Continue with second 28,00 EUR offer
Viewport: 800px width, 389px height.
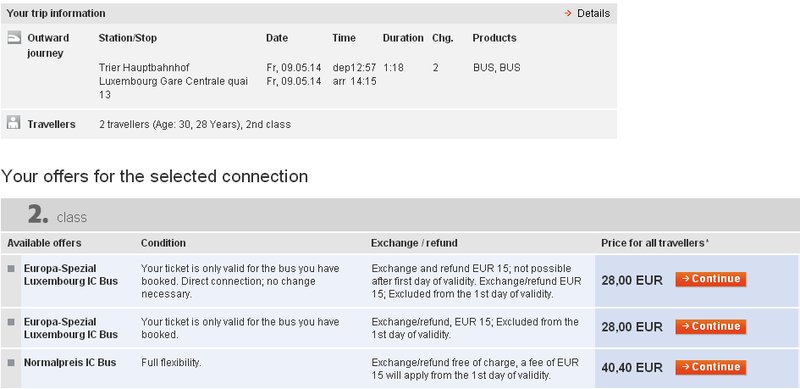click(x=711, y=327)
